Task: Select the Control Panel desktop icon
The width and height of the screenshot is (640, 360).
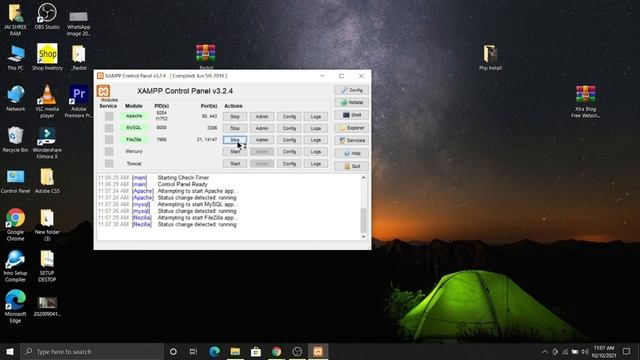Action: 16,181
